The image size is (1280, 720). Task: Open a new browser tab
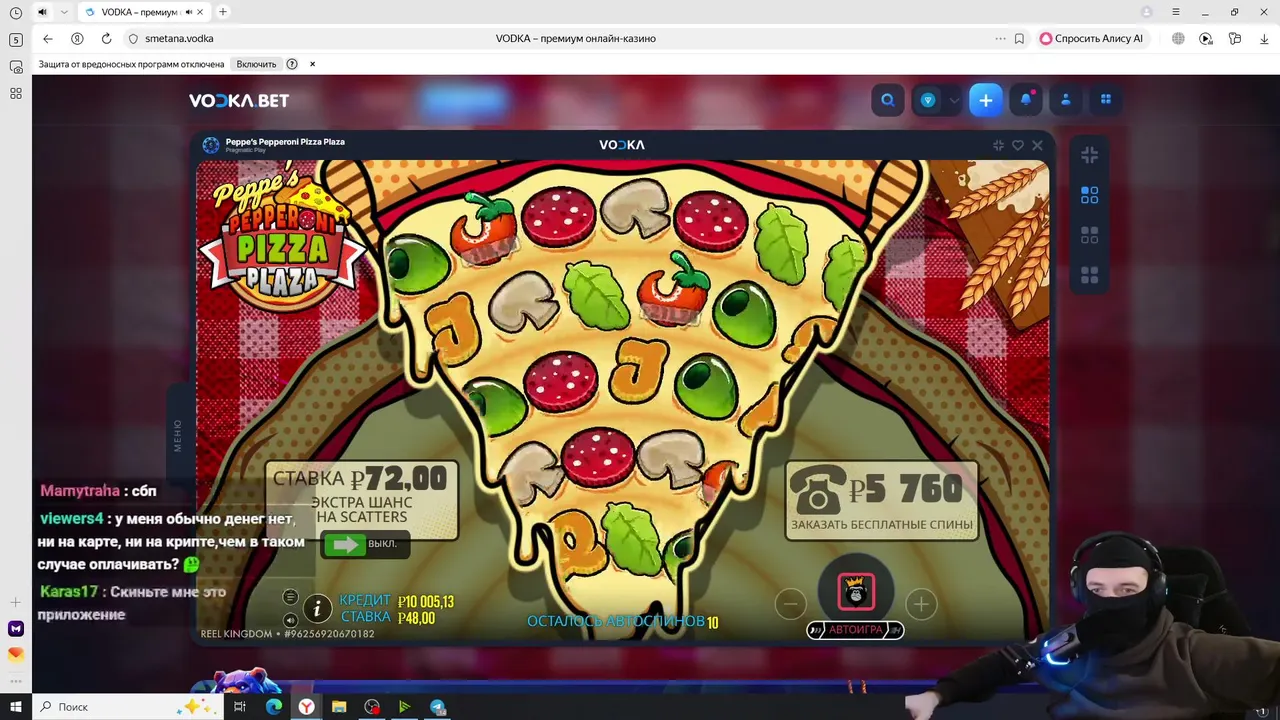pyautogui.click(x=223, y=12)
